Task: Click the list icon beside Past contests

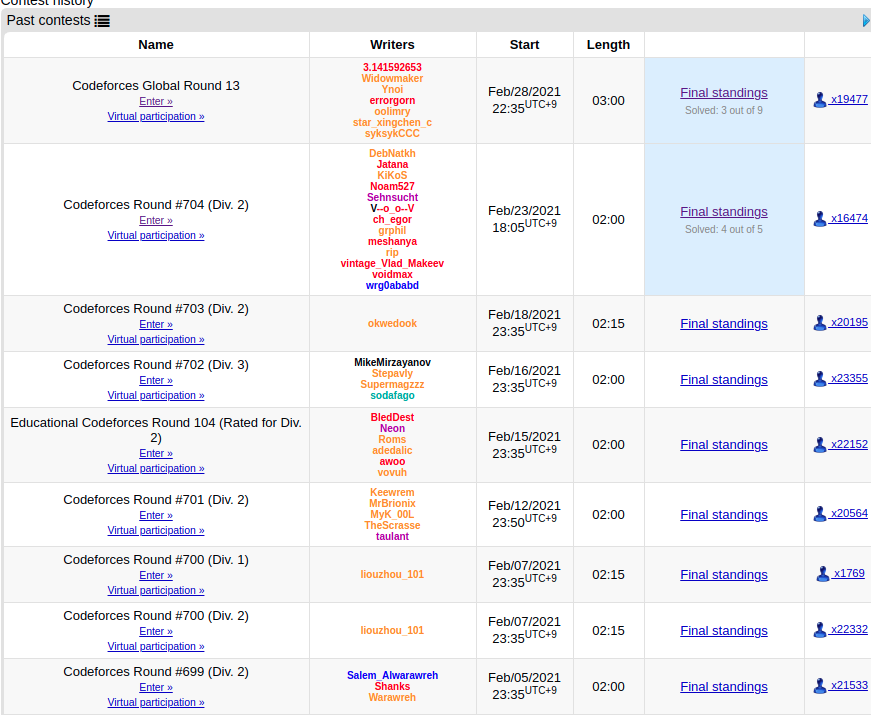Action: [102, 21]
